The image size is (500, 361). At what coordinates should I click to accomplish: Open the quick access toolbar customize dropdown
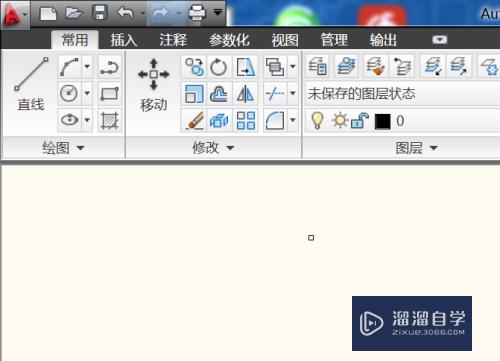(218, 13)
